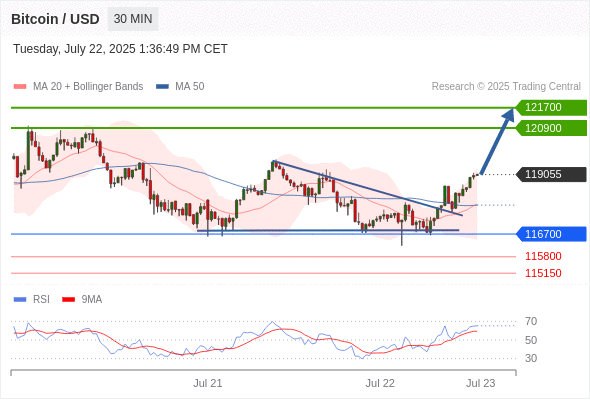The image size is (590, 400).
Task: Click the MA 20 + Bollinger Bands legend swatch
Action: click(x=20, y=87)
